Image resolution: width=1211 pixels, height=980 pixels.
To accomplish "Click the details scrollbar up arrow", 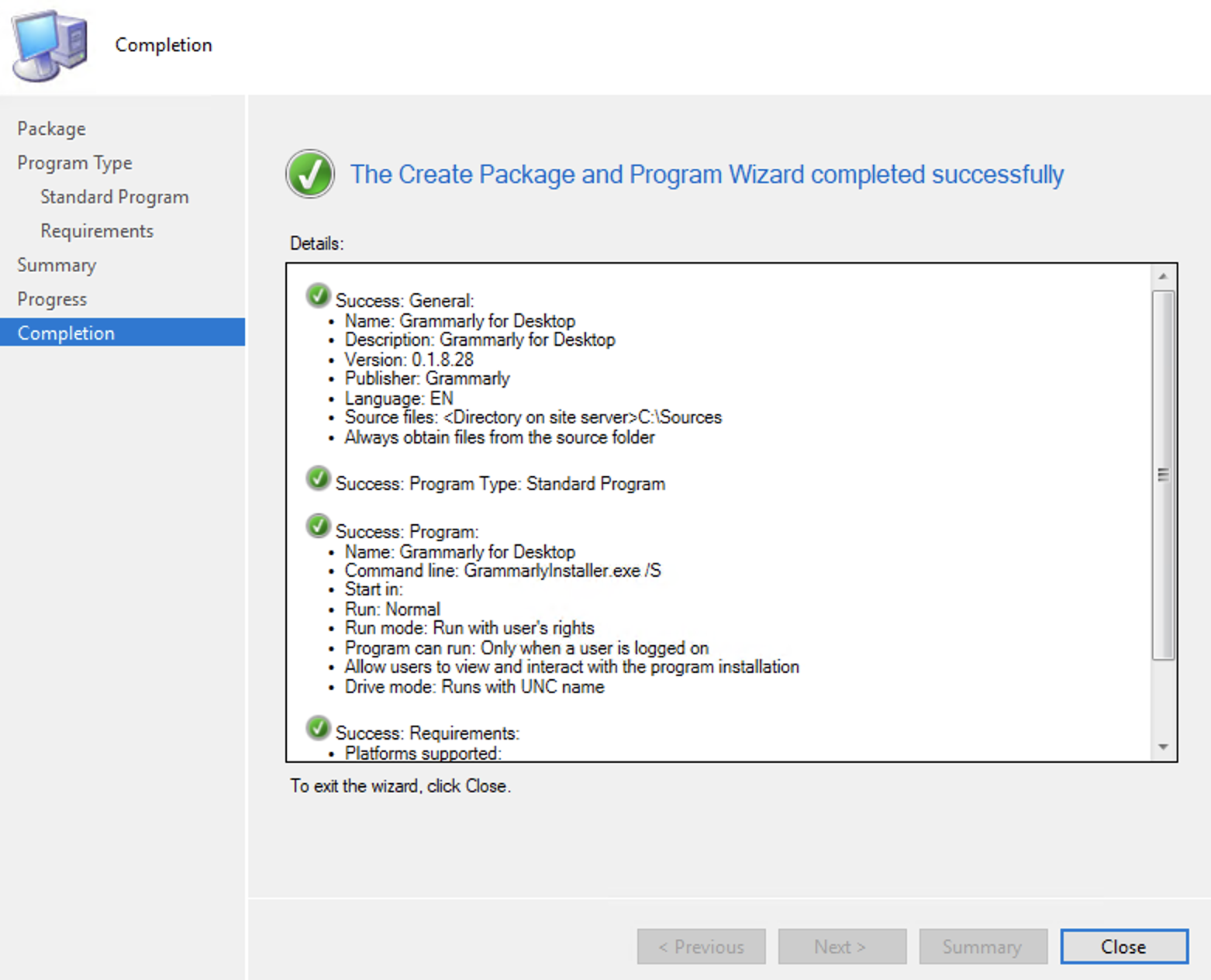I will click(x=1163, y=277).
